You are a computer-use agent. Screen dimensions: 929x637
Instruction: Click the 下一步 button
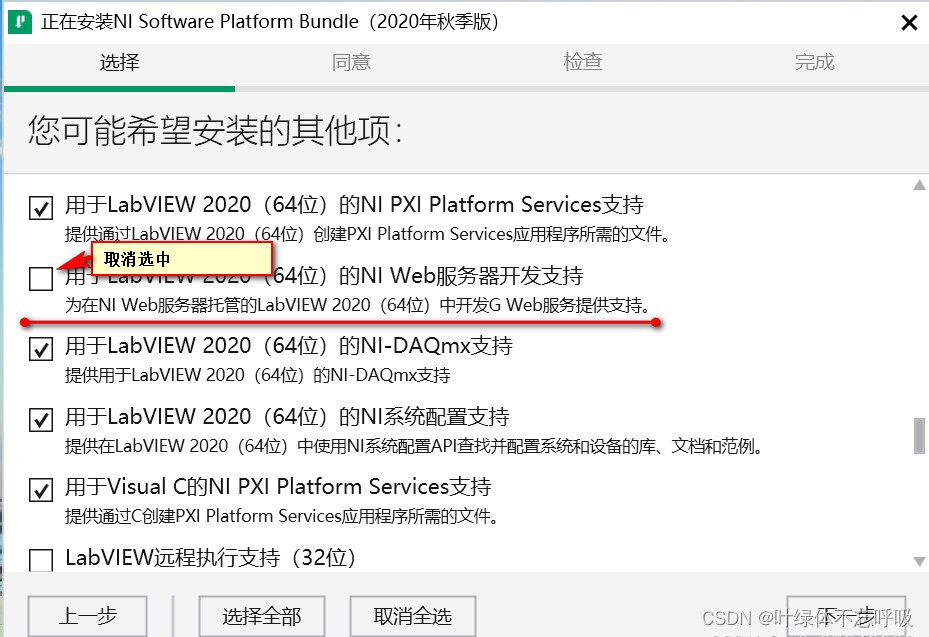(846, 616)
